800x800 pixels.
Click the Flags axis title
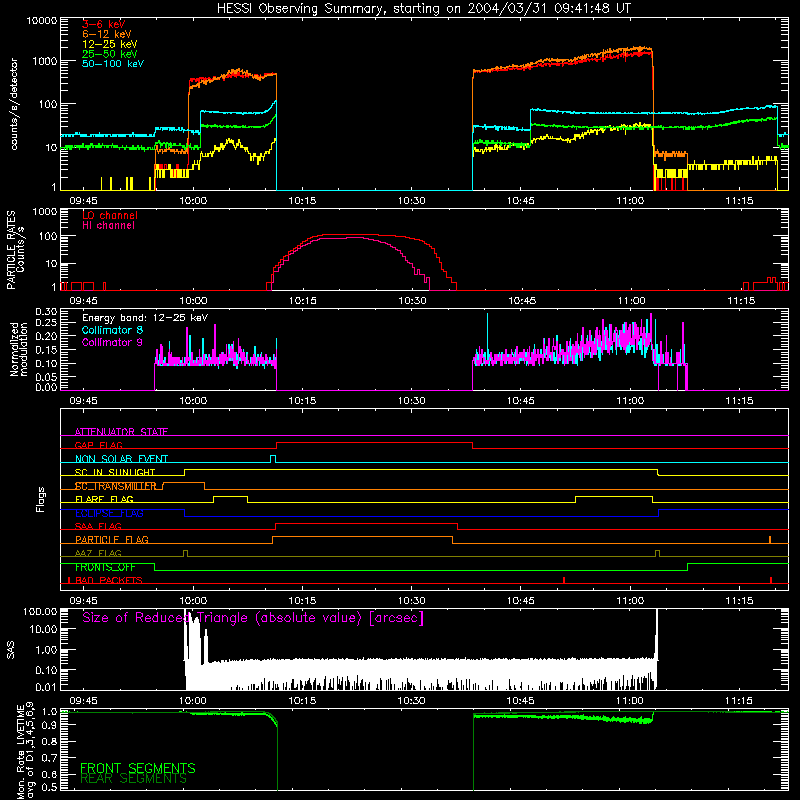(40, 499)
